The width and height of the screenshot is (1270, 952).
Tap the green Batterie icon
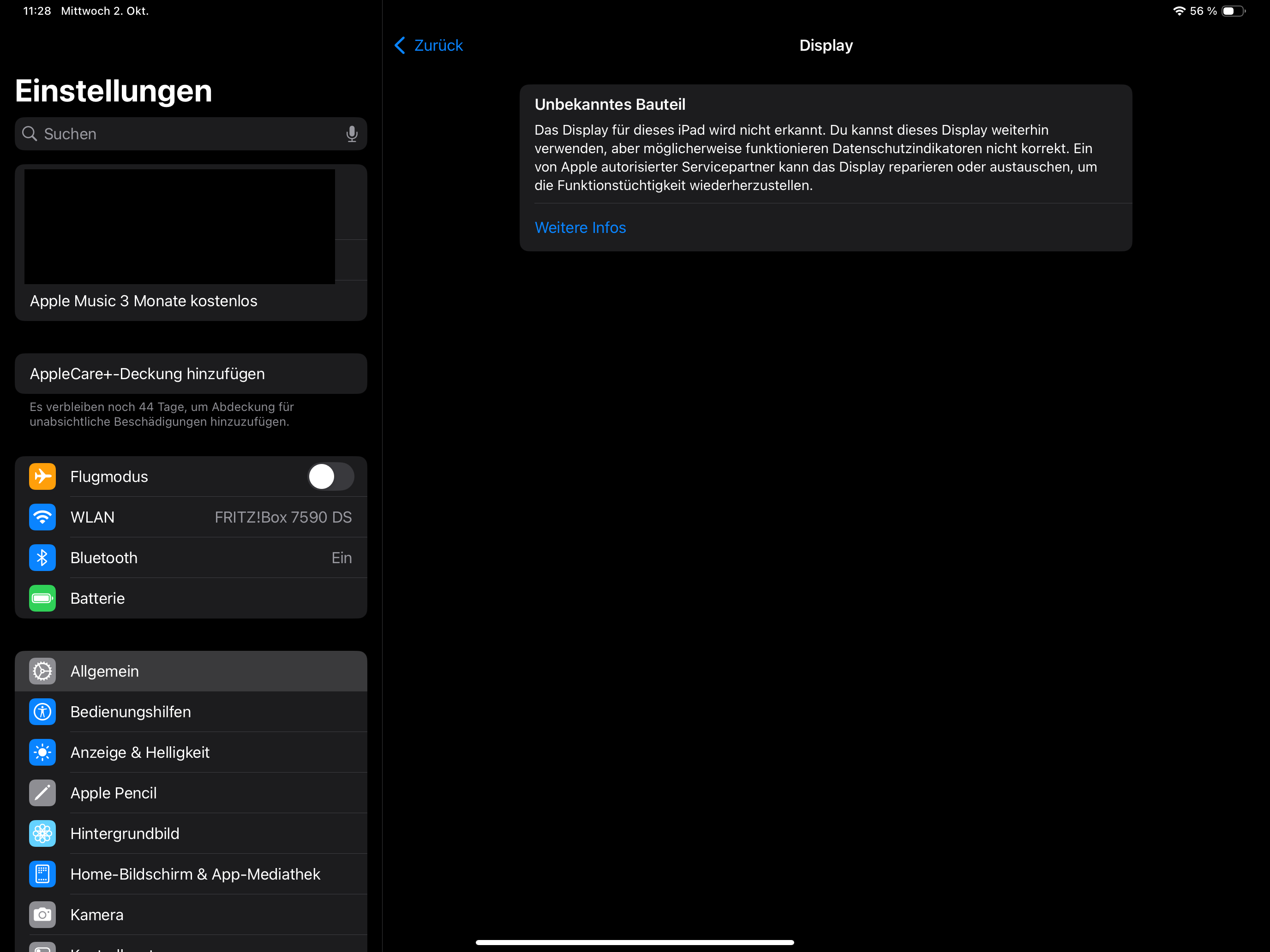tap(42, 598)
